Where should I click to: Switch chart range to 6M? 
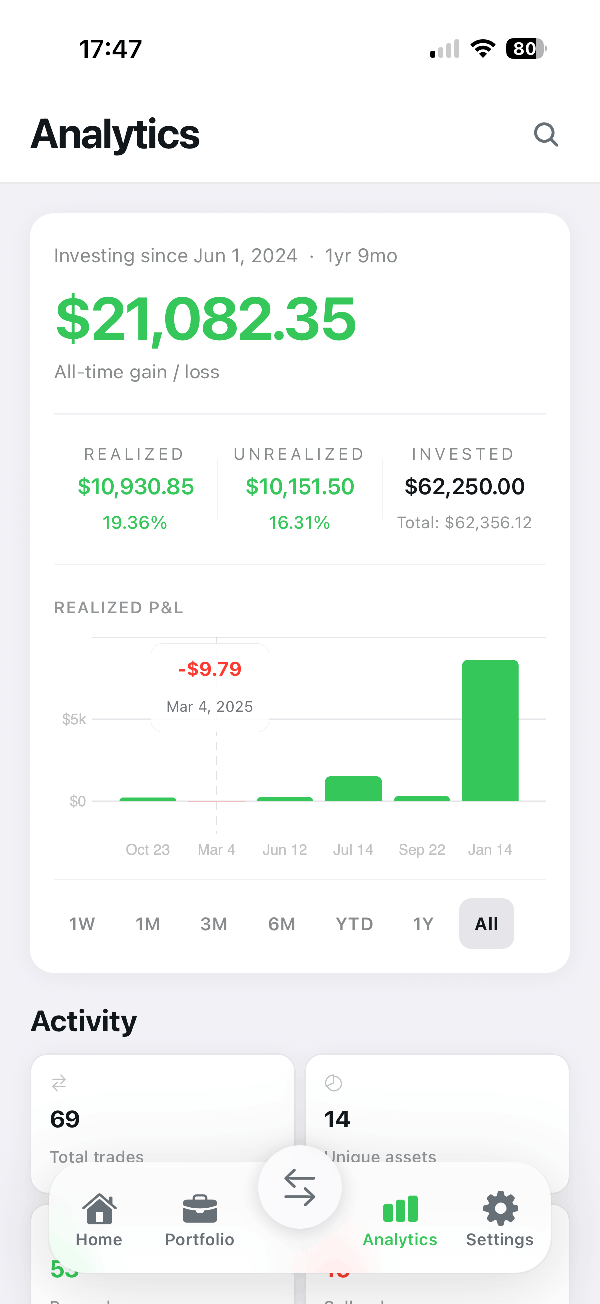[x=282, y=924]
